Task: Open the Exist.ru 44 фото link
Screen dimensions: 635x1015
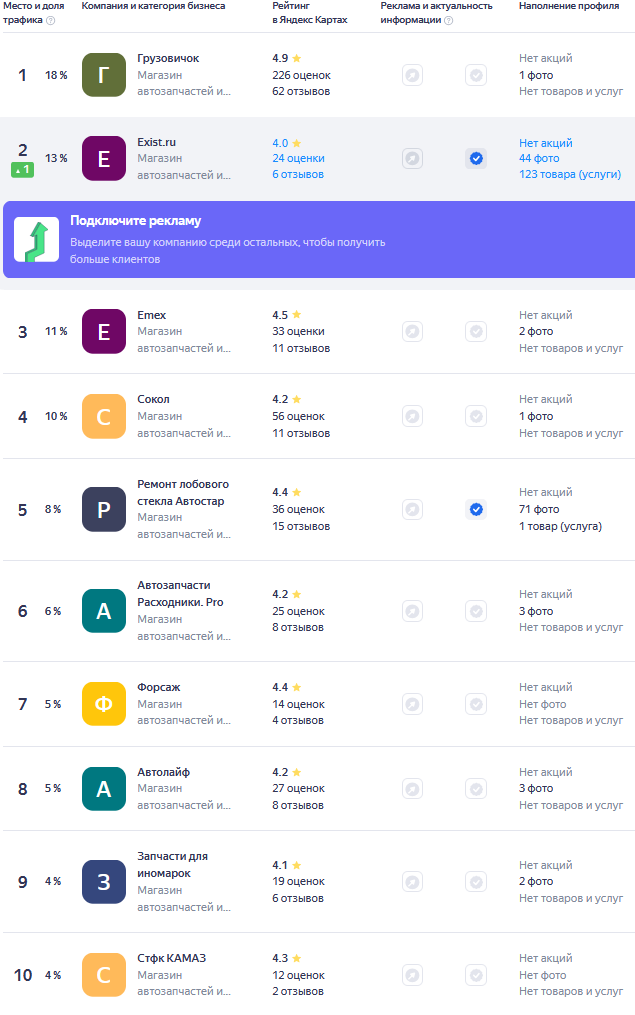Action: 539,158
